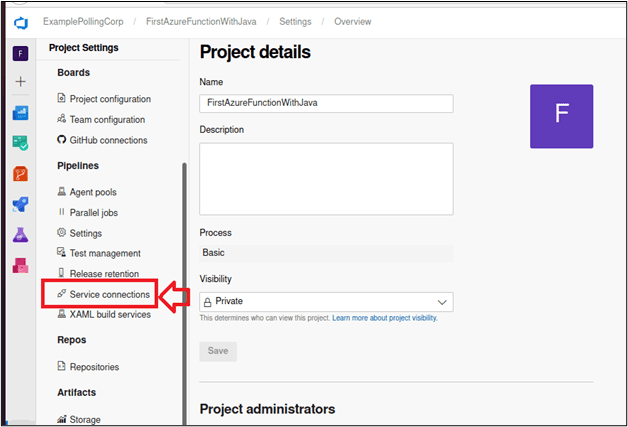
Task: Expand Visibility dropdown chevron arrow
Action: [442, 302]
